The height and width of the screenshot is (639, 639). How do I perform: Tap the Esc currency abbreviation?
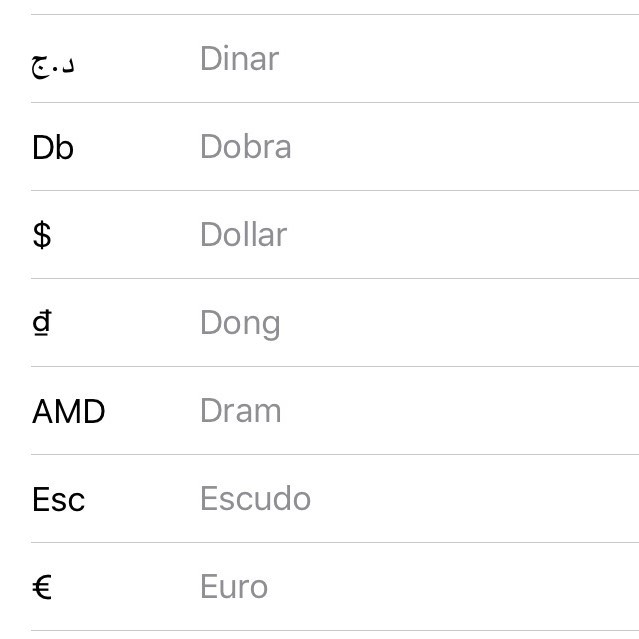58,499
